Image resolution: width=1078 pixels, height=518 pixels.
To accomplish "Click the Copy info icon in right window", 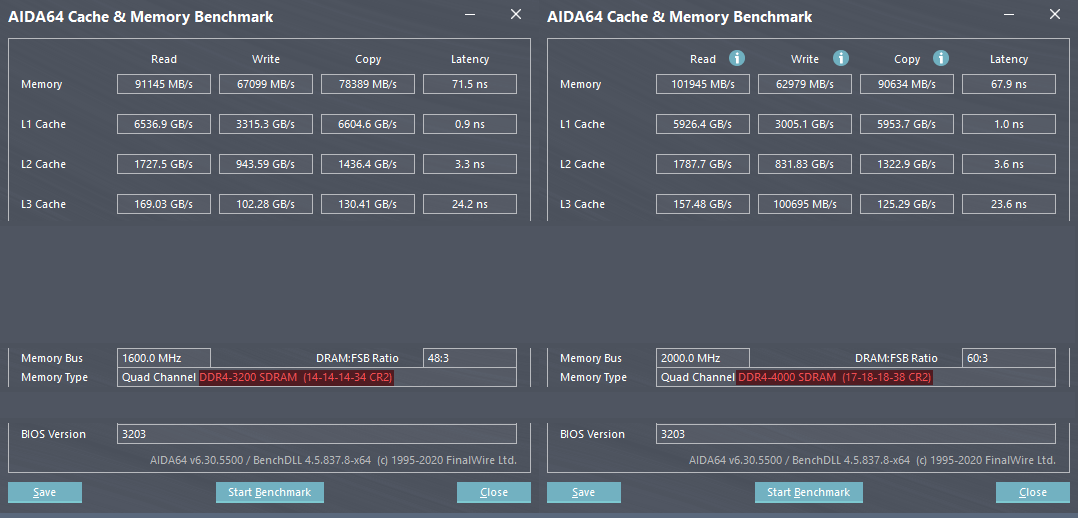I will click(940, 58).
